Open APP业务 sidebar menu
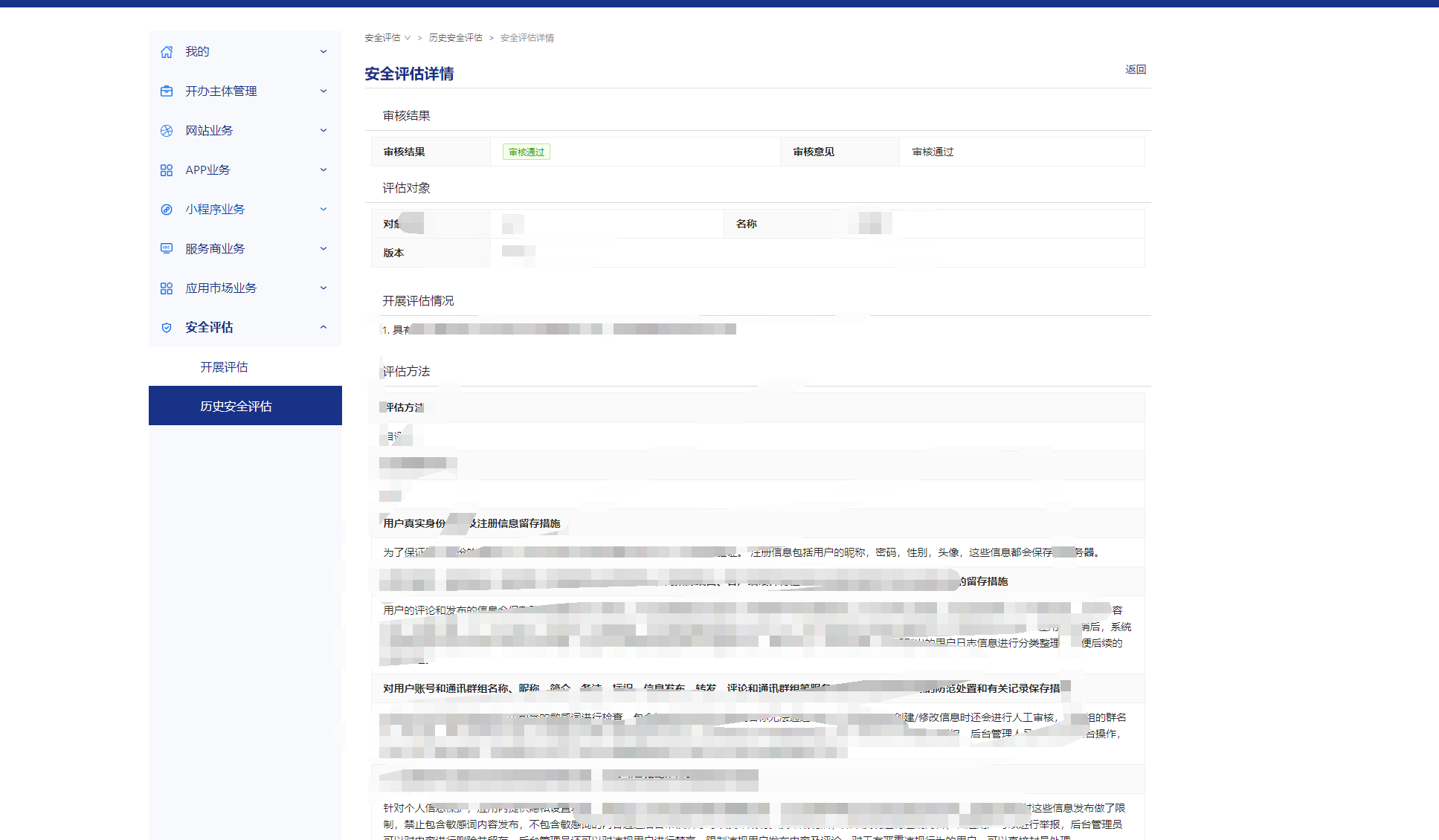Image resolution: width=1439 pixels, height=840 pixels. click(x=245, y=170)
